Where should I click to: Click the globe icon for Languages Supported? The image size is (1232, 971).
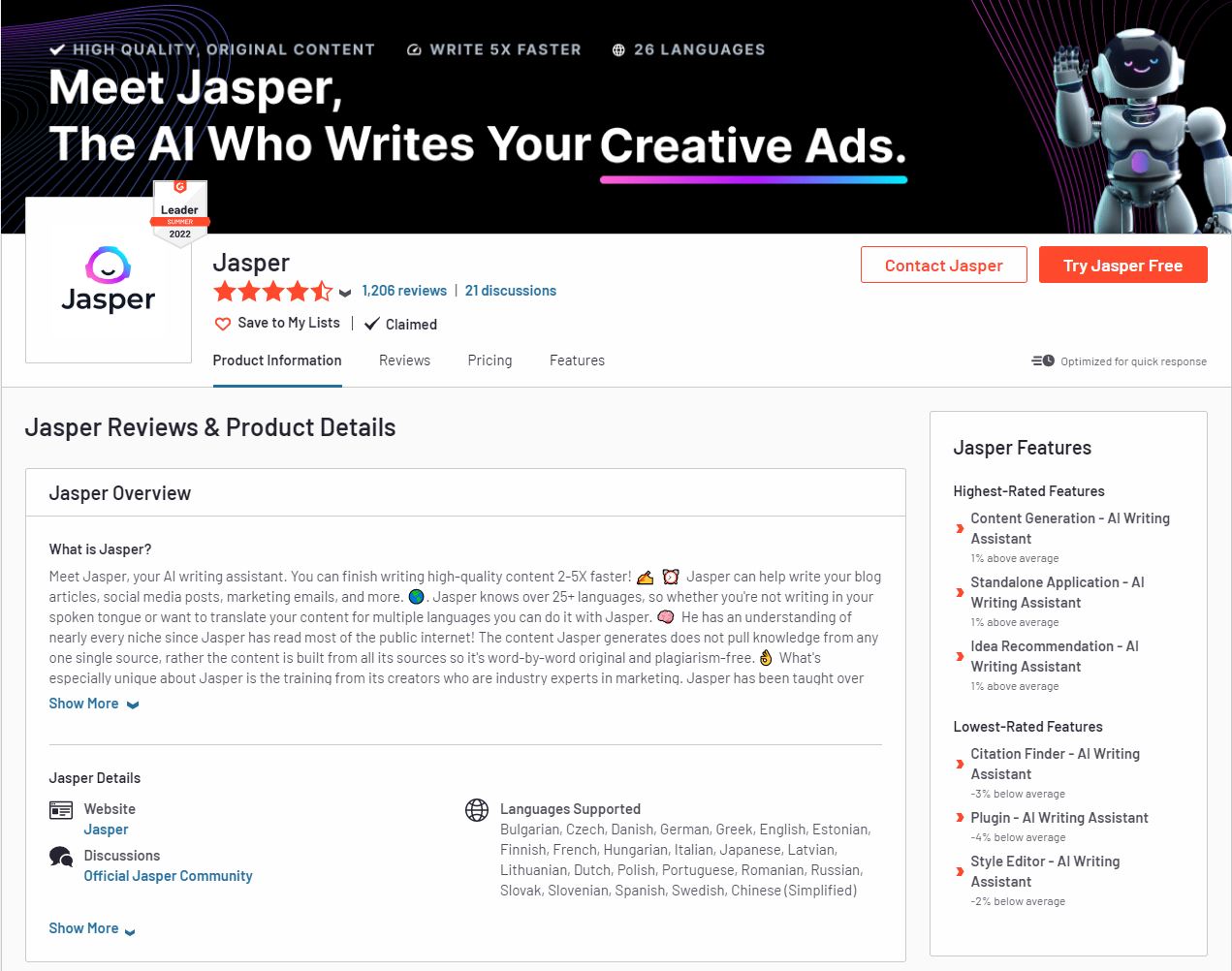(477, 810)
